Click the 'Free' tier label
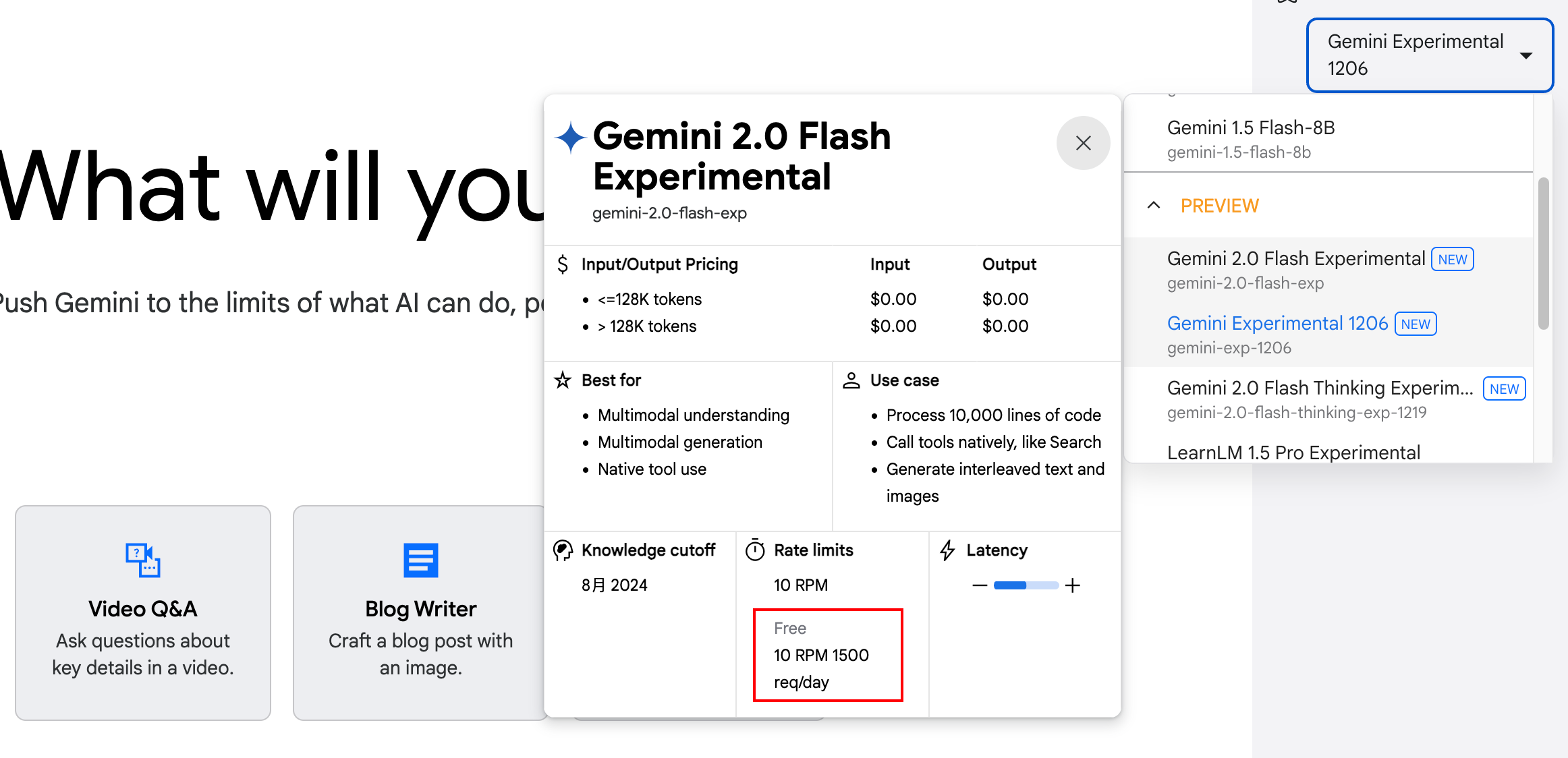Image resolution: width=1568 pixels, height=758 pixels. pos(790,629)
